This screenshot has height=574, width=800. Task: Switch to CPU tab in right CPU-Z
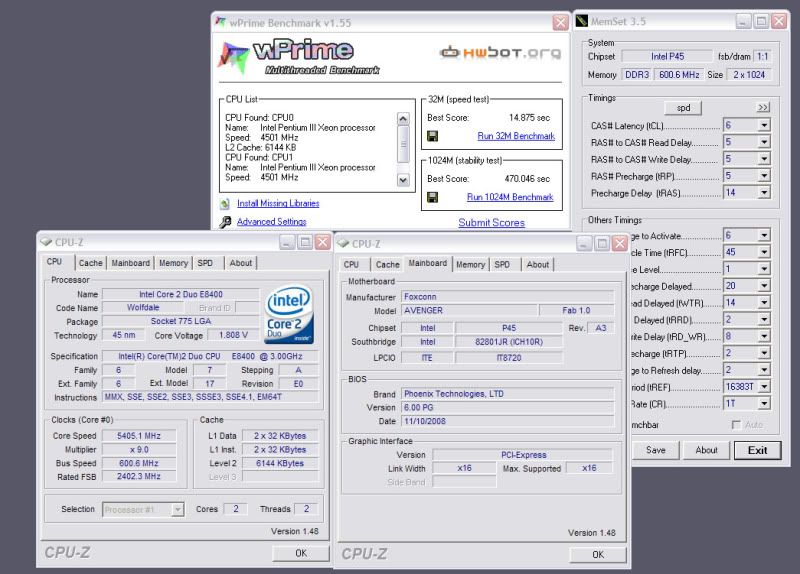pyautogui.click(x=352, y=264)
